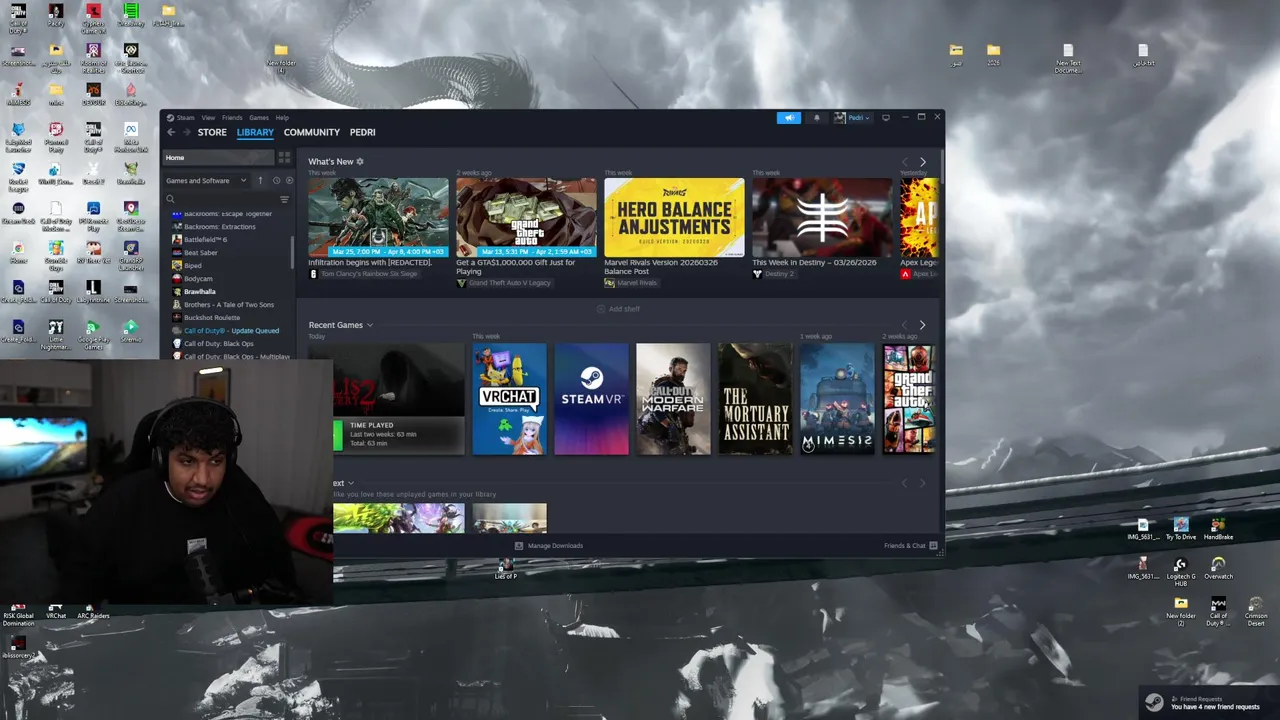Open the Call of Duty Modern Warfare cover
1280x720 pixels.
coord(673,399)
